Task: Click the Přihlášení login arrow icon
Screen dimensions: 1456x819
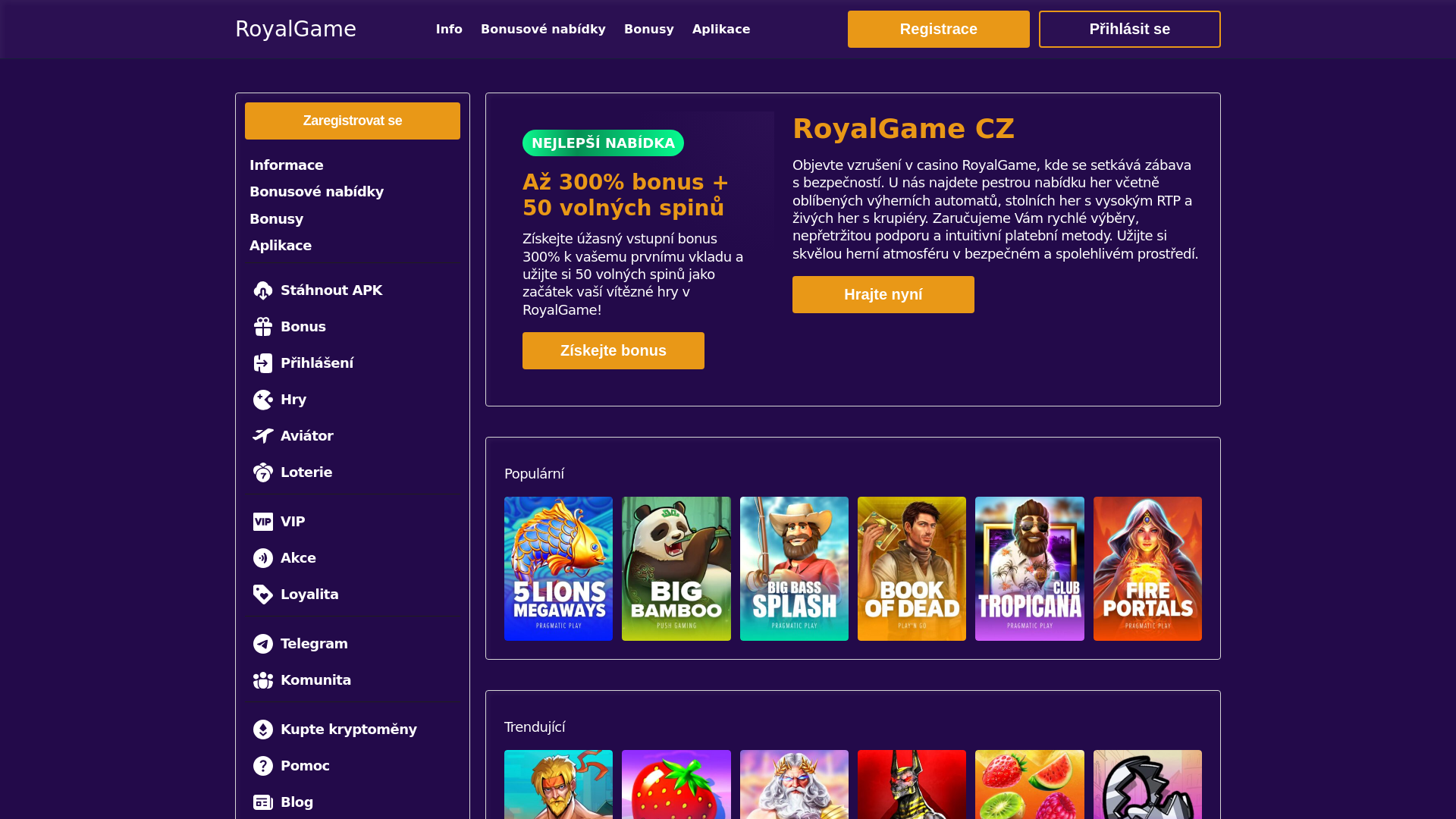Action: click(263, 363)
